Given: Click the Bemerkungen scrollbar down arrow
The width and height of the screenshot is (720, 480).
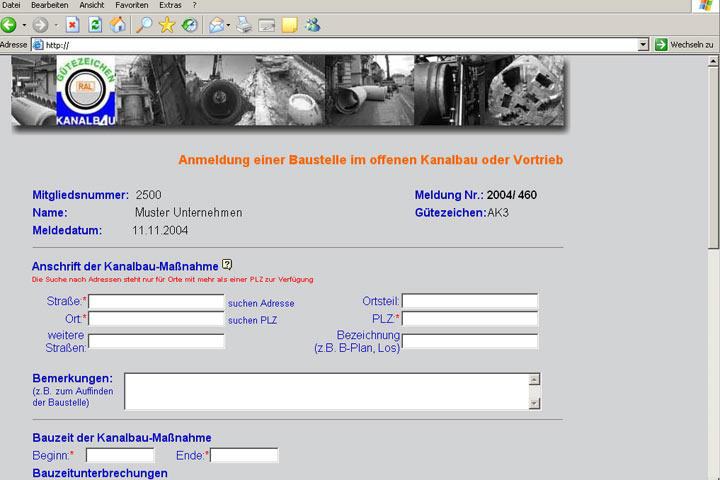Looking at the screenshot, I should [535, 403].
